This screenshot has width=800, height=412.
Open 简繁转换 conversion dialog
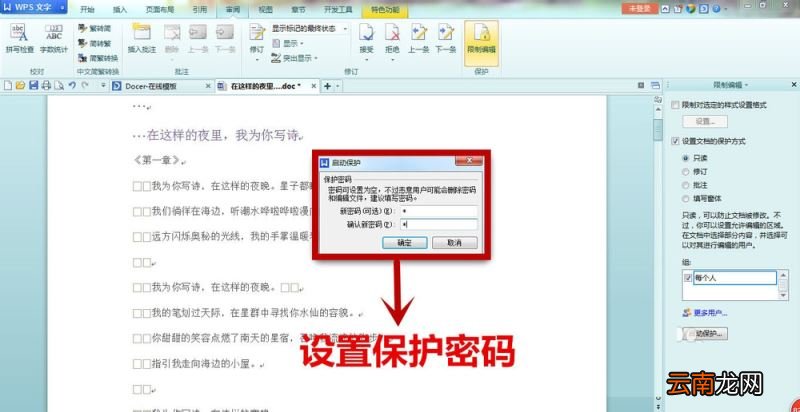click(98, 58)
